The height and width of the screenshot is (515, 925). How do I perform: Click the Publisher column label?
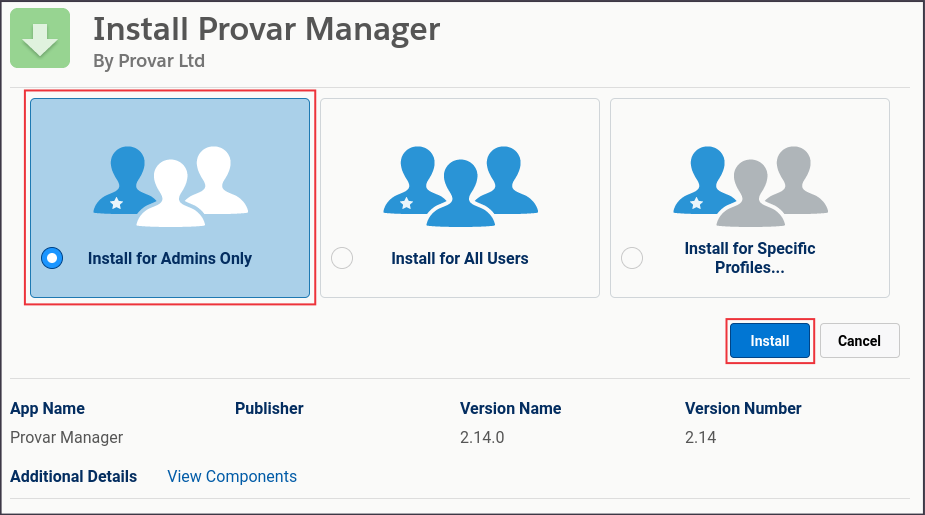[x=269, y=408]
